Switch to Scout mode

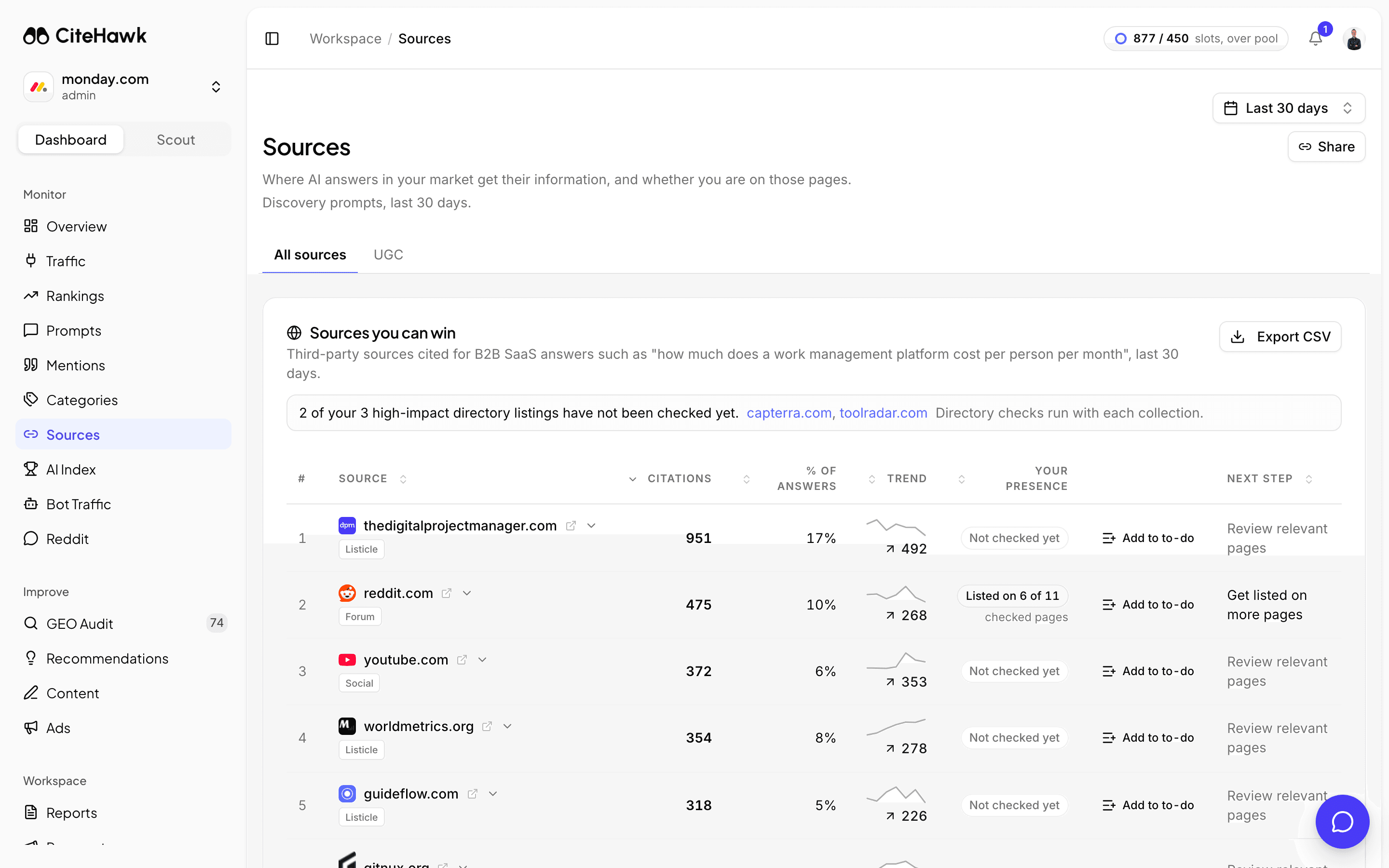[176, 139]
